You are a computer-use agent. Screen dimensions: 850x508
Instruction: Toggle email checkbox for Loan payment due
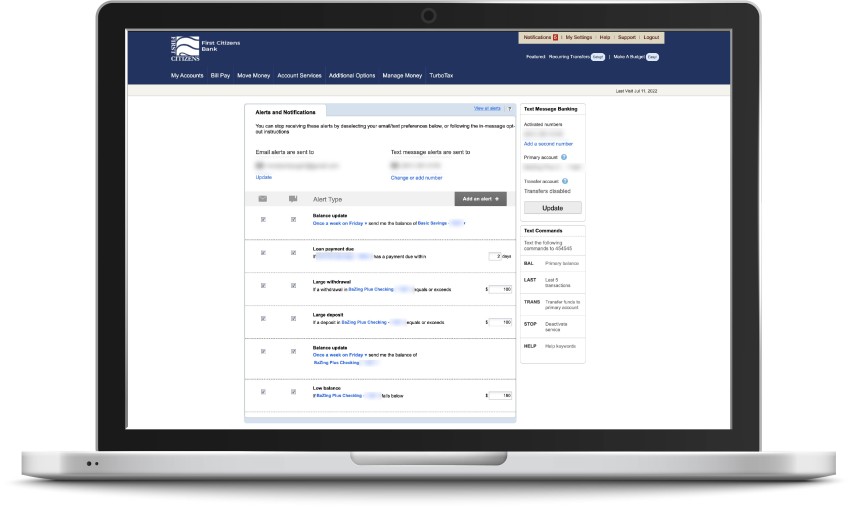pyautogui.click(x=263, y=253)
